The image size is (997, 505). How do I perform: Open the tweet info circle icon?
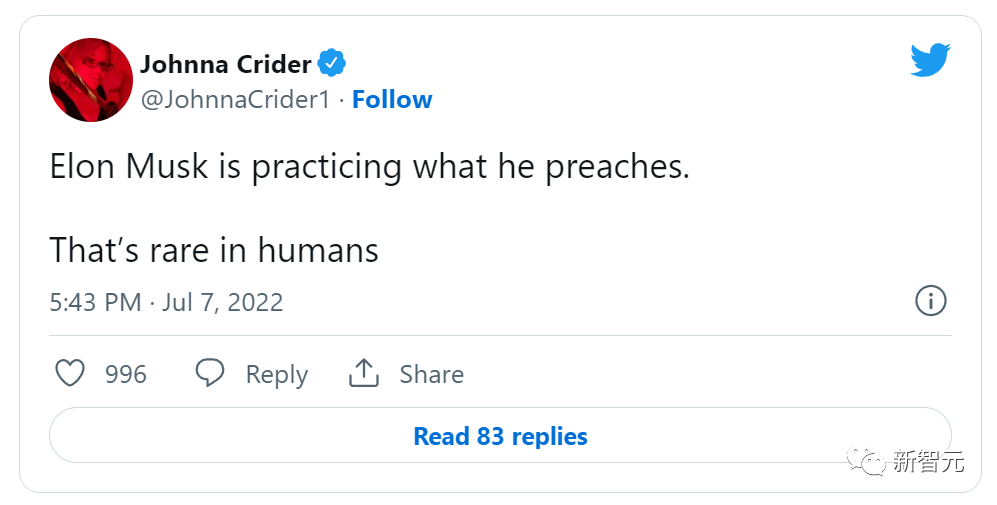pos(930,301)
